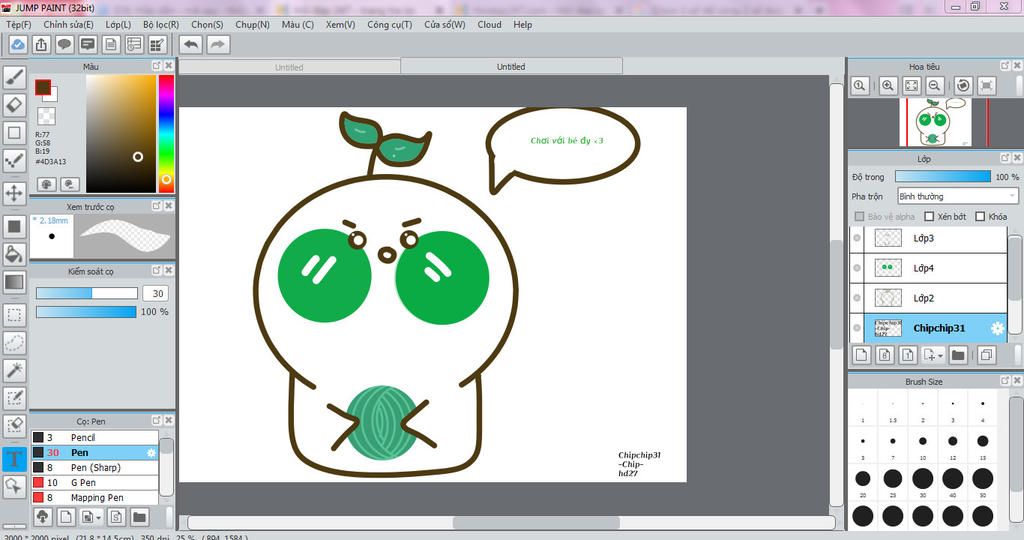Fit canvas to window in navigator
This screenshot has width=1024, height=540.
click(911, 86)
